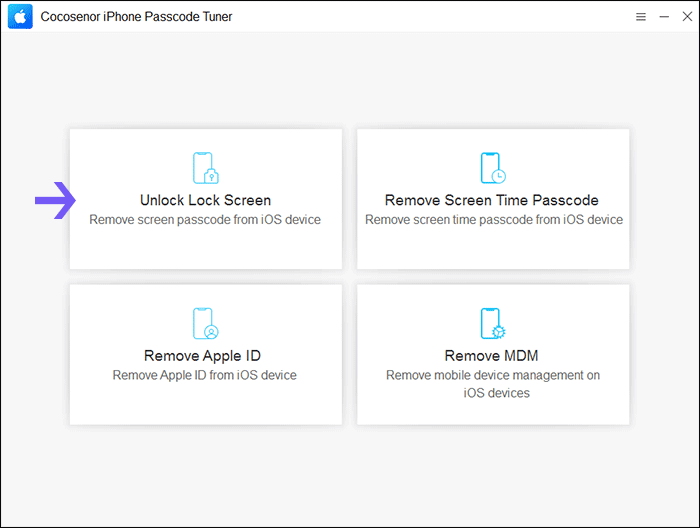The height and width of the screenshot is (528, 700).
Task: Click the phone with gear icon
Action: tap(493, 323)
